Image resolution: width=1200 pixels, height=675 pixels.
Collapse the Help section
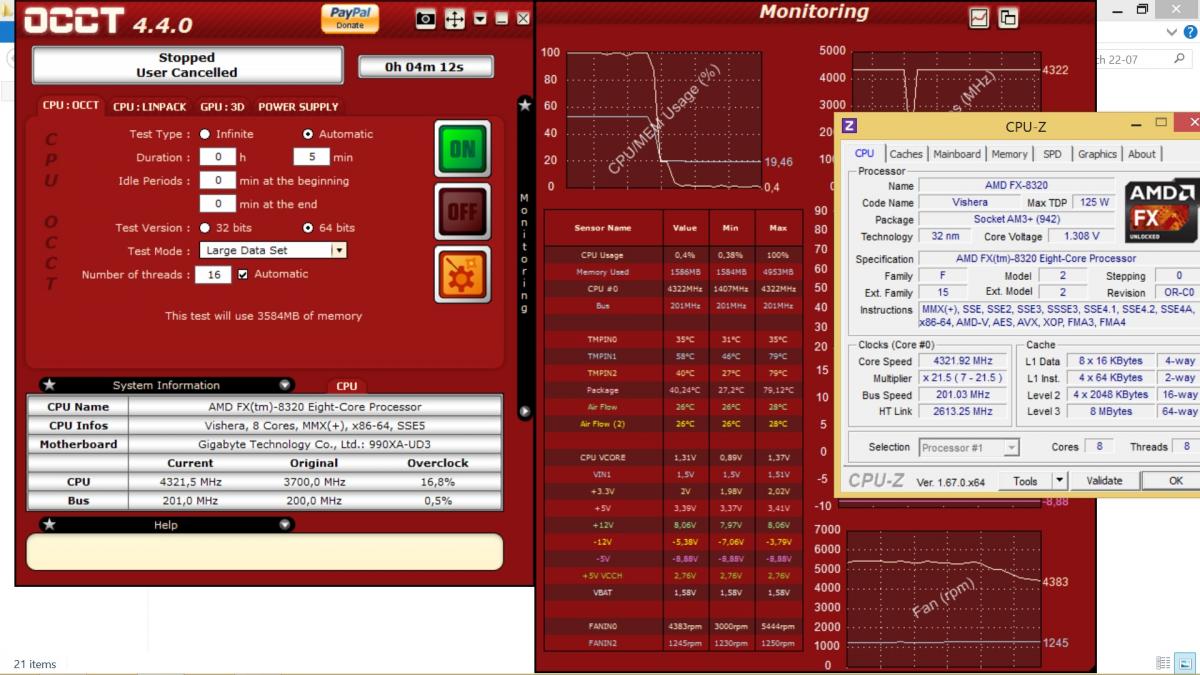[285, 524]
